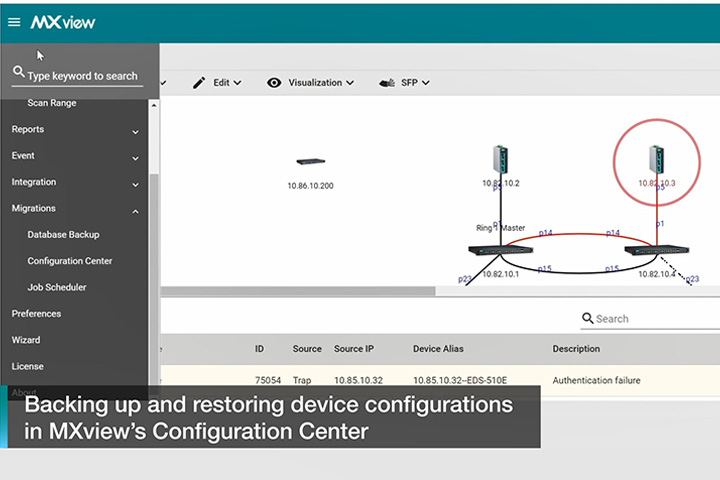Go to Preferences
Screen dimensions: 720x480
coord(36,314)
